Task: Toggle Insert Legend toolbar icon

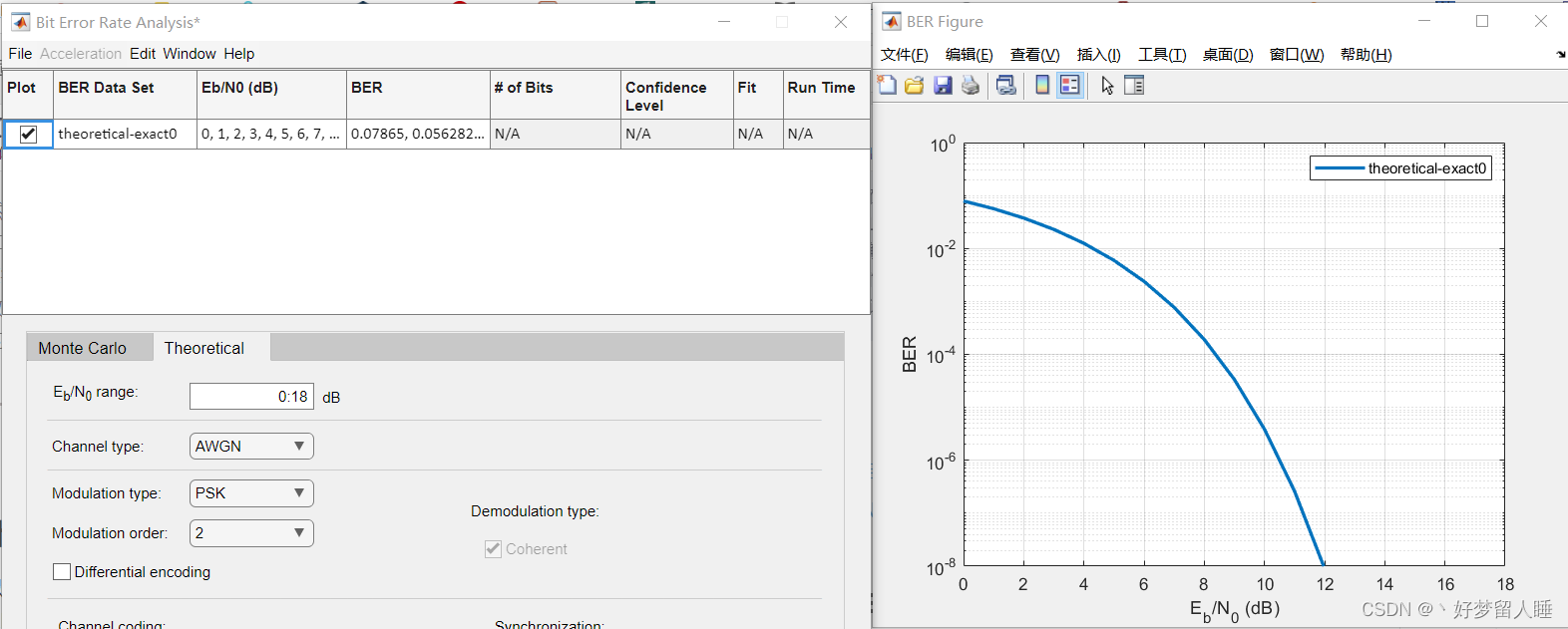Action: pos(1070,86)
